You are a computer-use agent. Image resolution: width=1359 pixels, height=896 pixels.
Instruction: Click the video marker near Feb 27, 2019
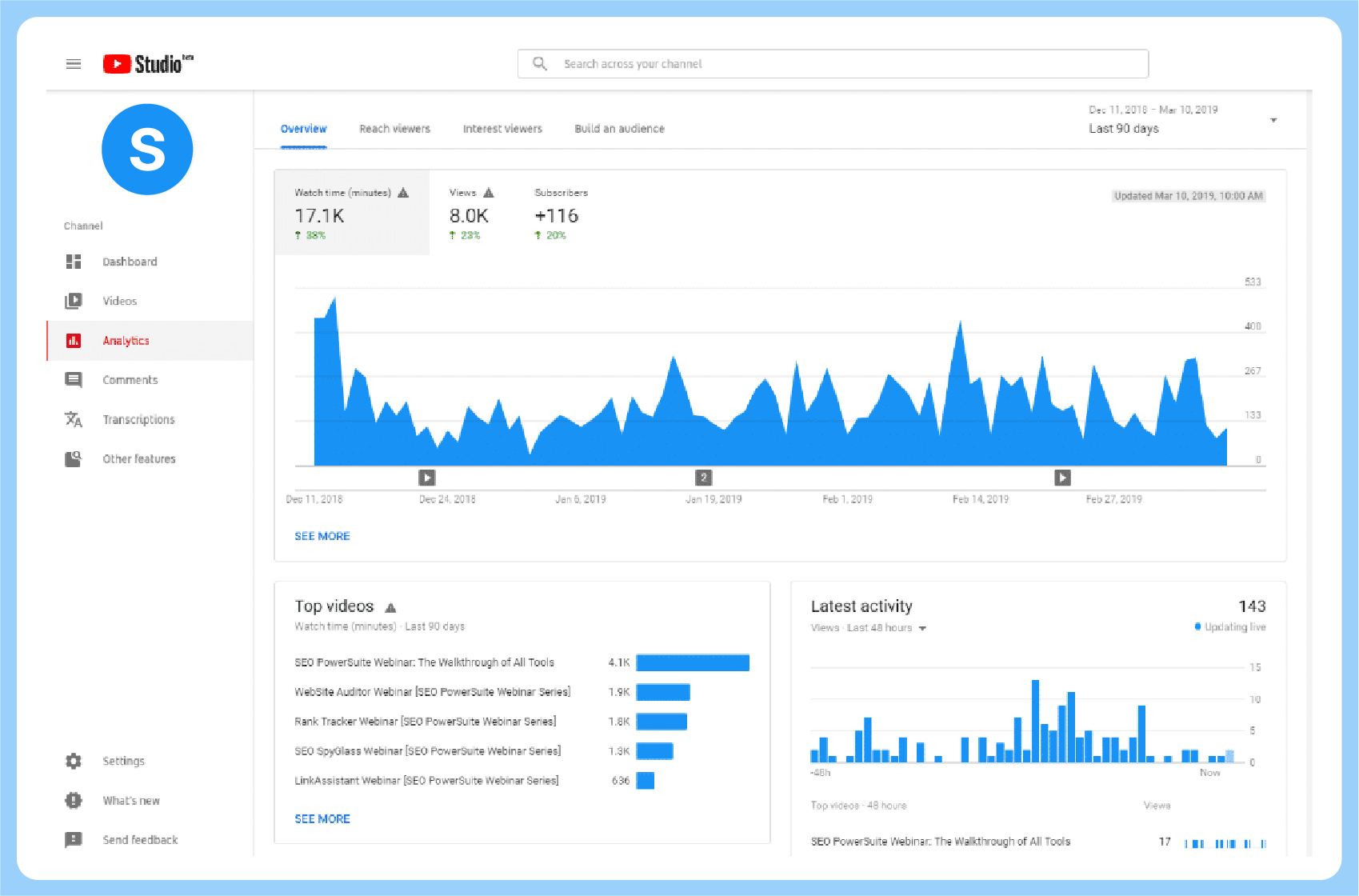(x=1062, y=478)
